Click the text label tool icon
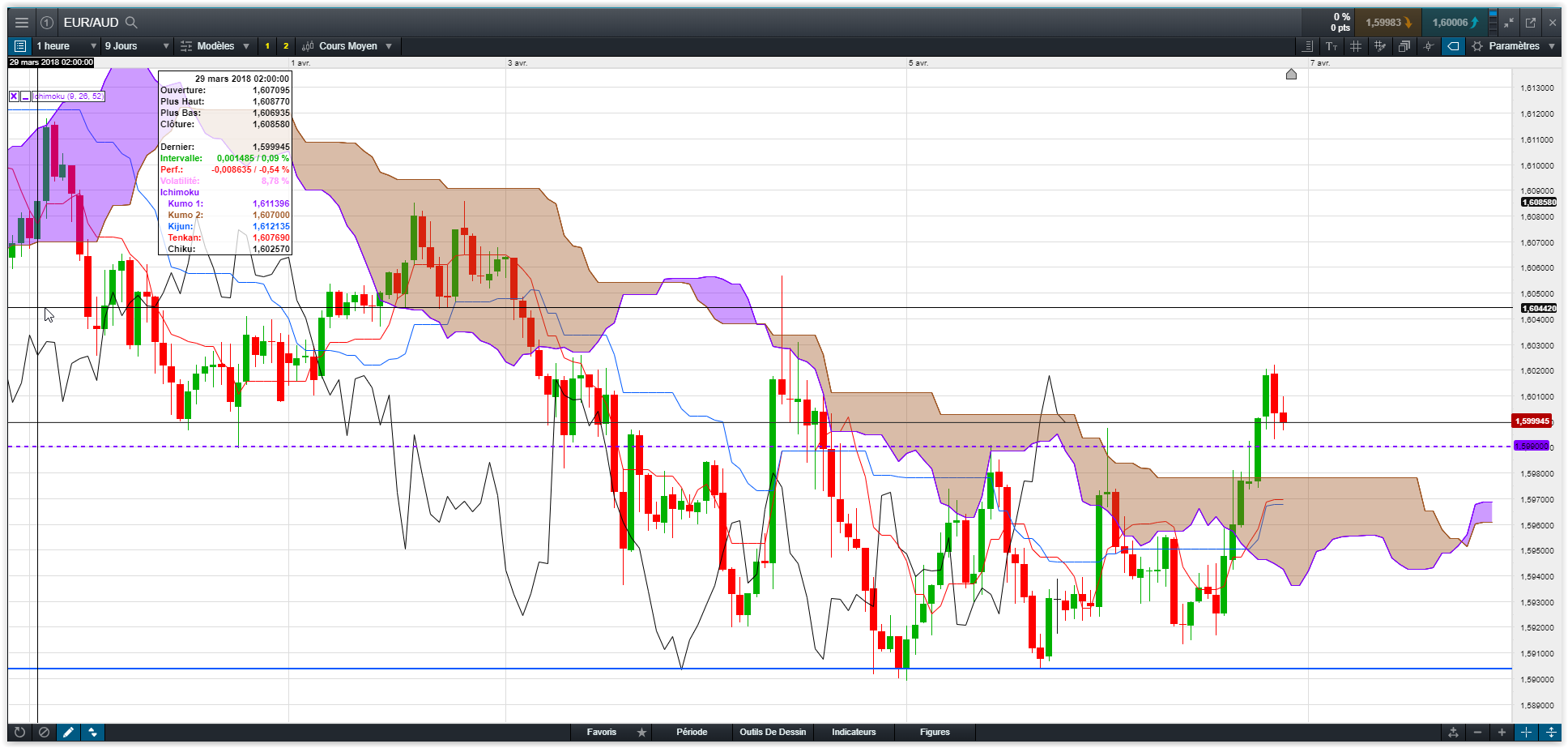This screenshot has width=1568, height=748. click(1332, 46)
